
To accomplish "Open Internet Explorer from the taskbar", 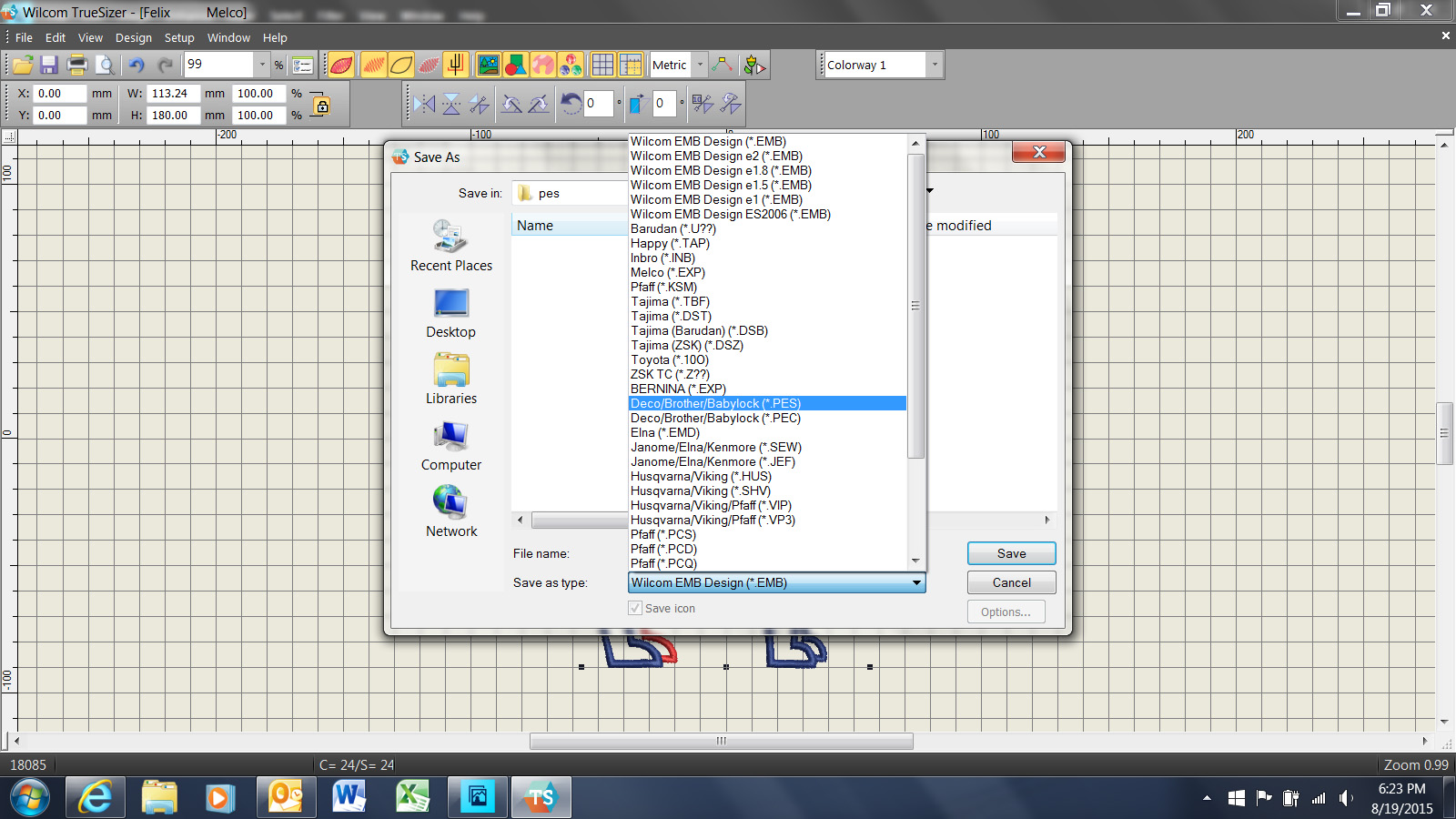I will [96, 798].
